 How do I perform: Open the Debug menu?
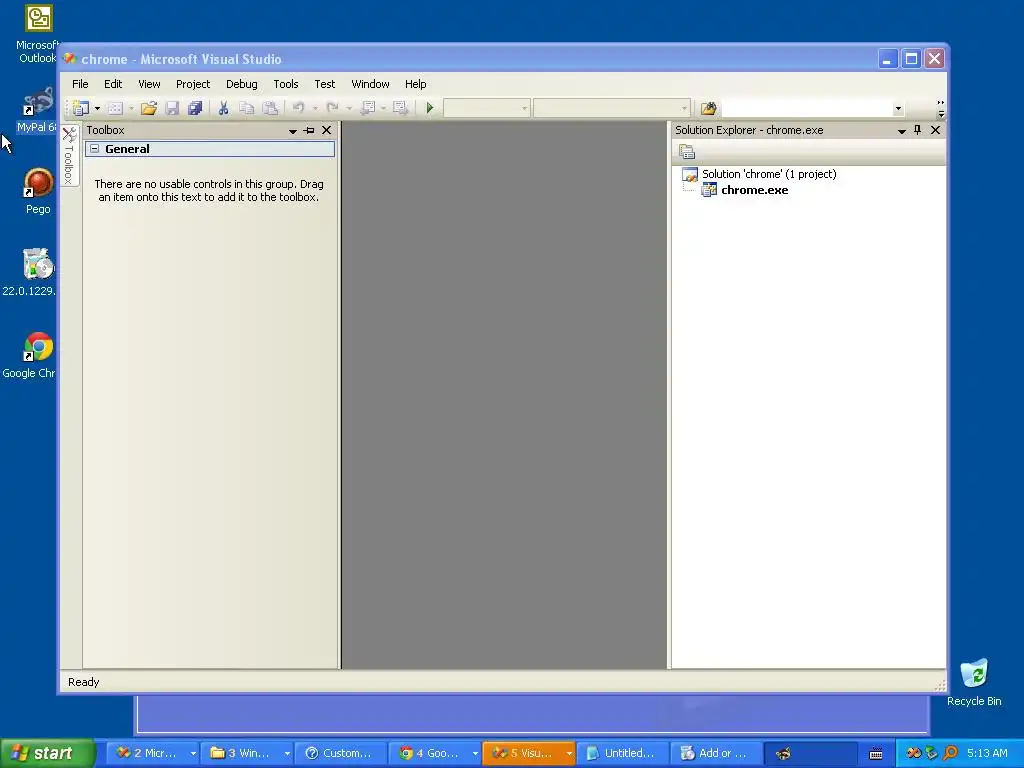242,84
